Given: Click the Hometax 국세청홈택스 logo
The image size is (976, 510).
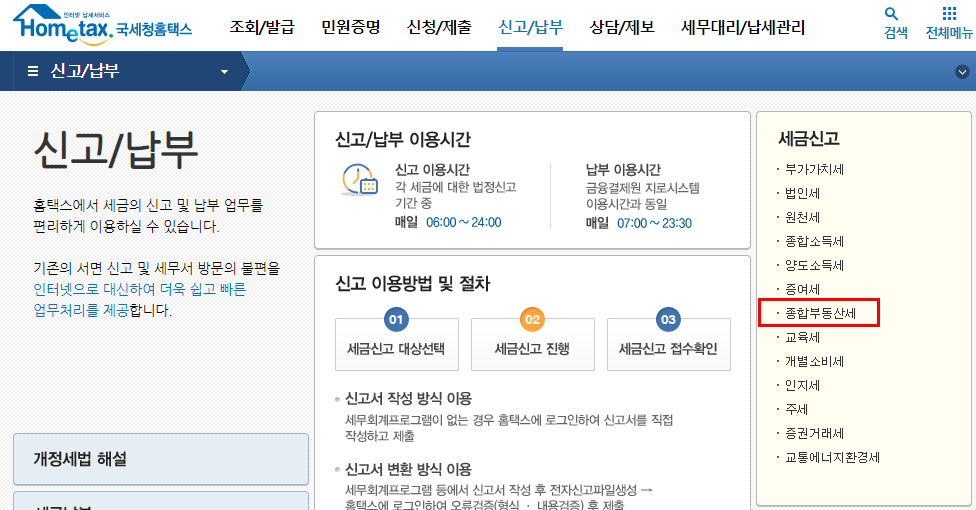Looking at the screenshot, I should 103,25.
